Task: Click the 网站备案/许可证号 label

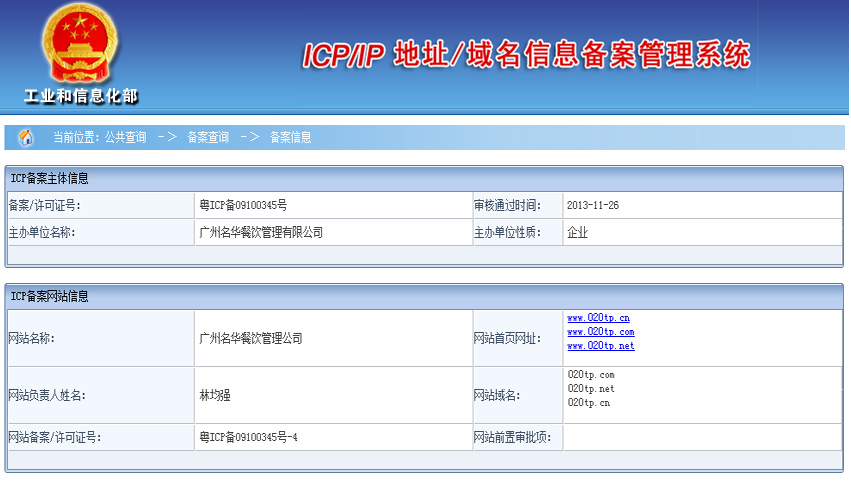Action: pos(55,437)
